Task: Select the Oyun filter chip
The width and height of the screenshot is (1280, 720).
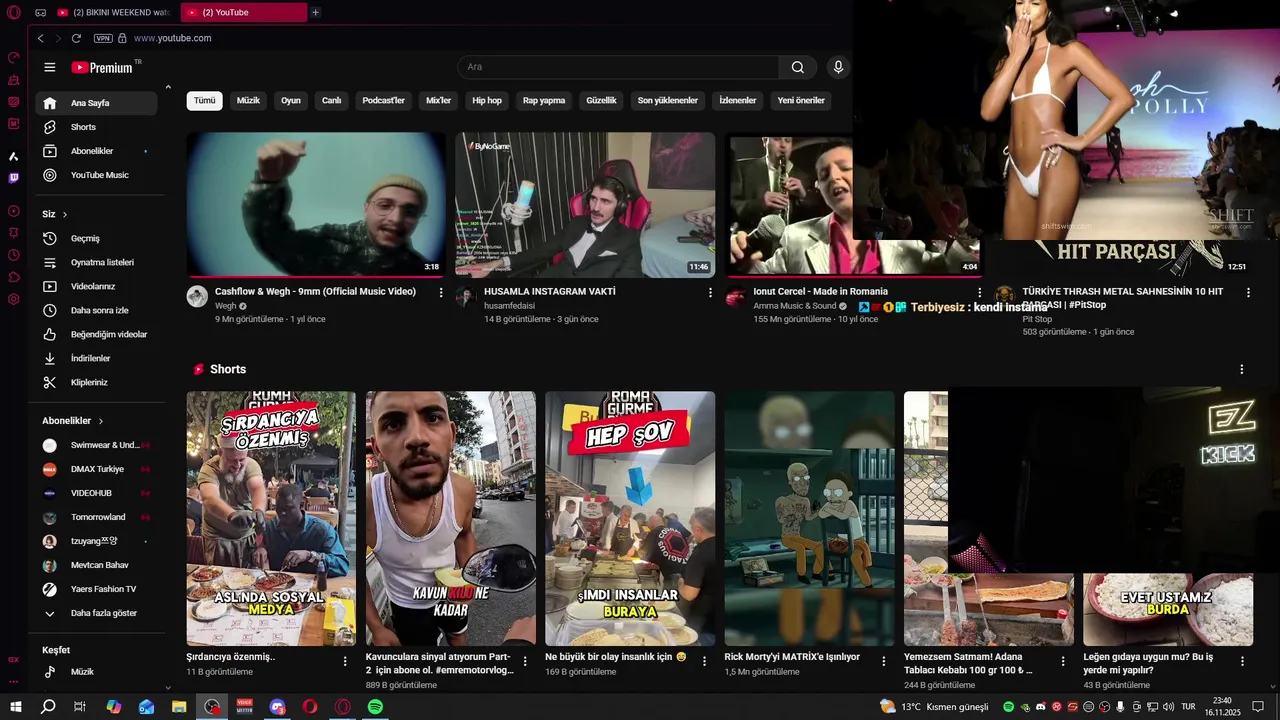Action: pyautogui.click(x=291, y=101)
